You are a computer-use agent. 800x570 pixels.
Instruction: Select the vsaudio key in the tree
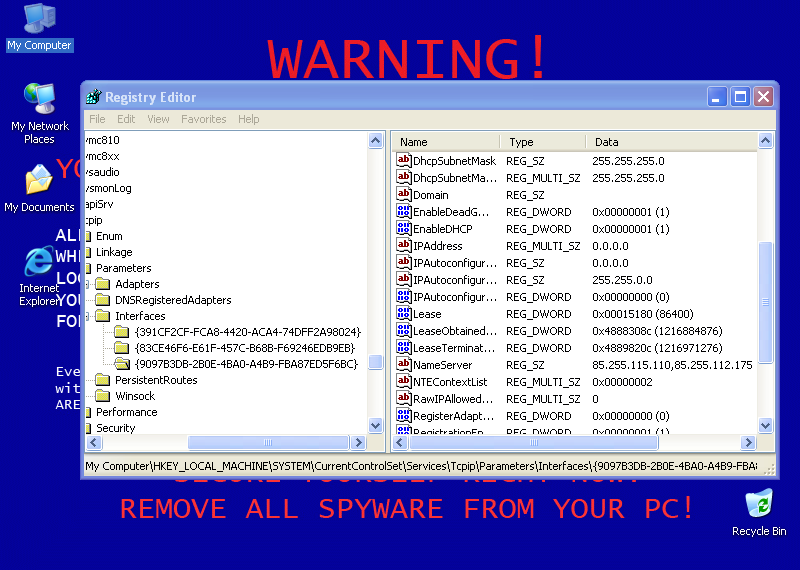point(103,172)
